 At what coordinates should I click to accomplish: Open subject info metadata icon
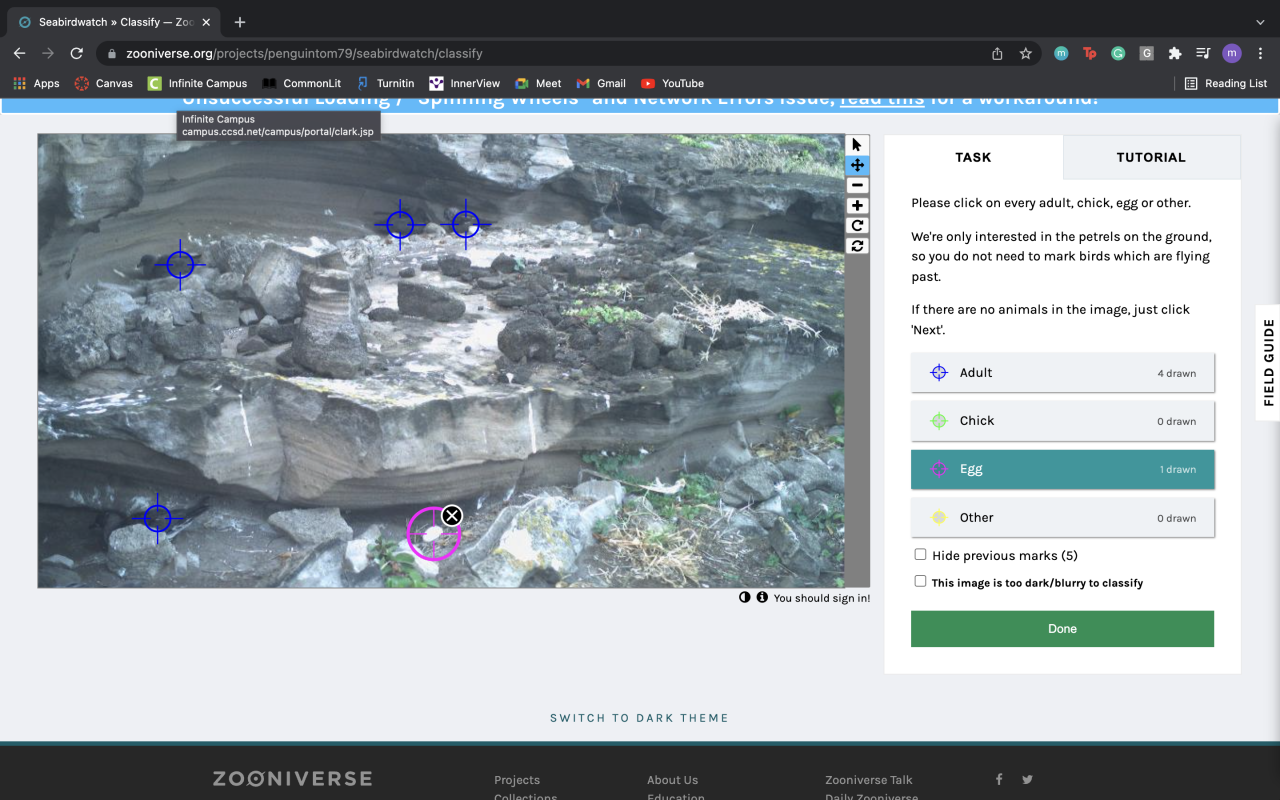pyautogui.click(x=762, y=597)
